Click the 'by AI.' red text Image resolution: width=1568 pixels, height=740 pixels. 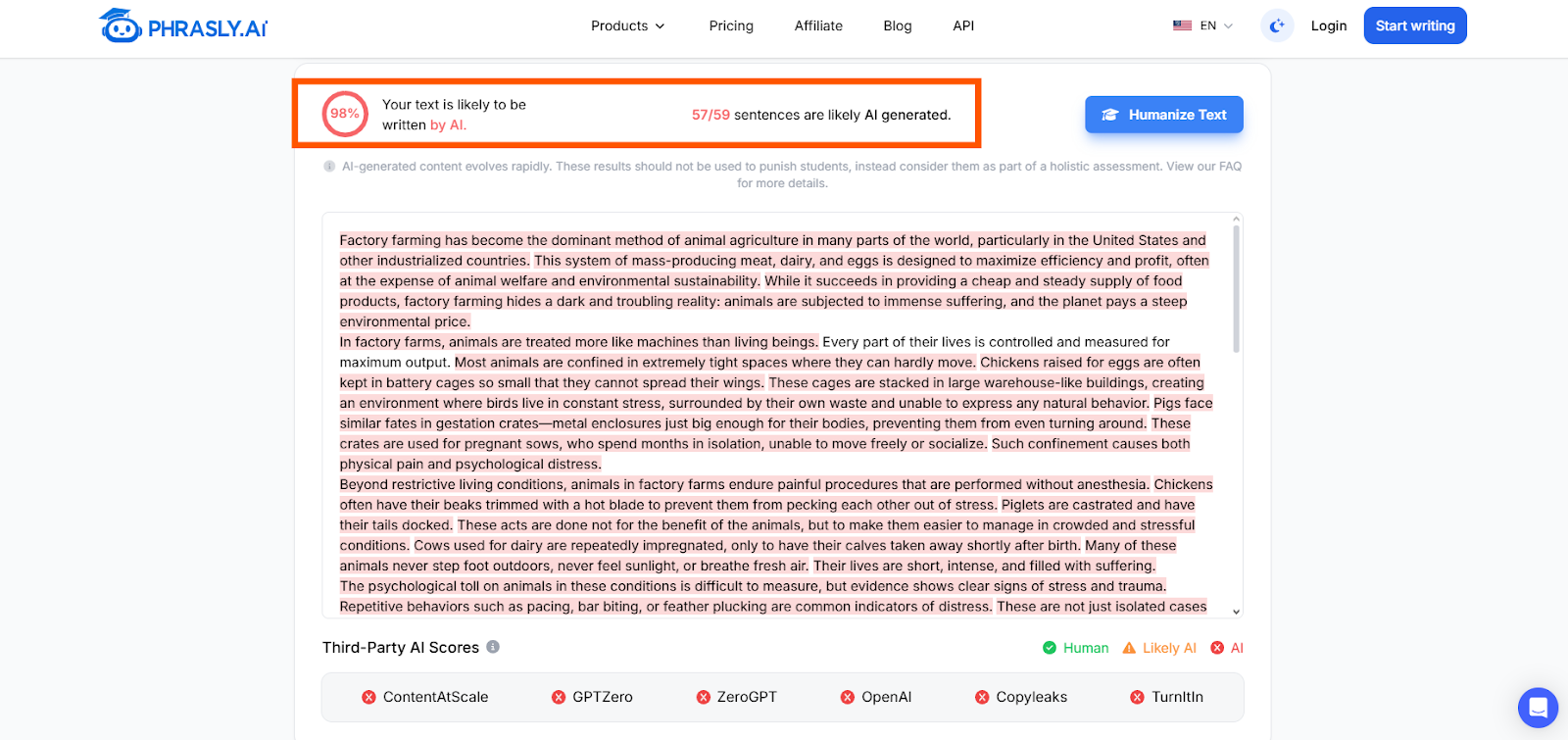coord(449,125)
